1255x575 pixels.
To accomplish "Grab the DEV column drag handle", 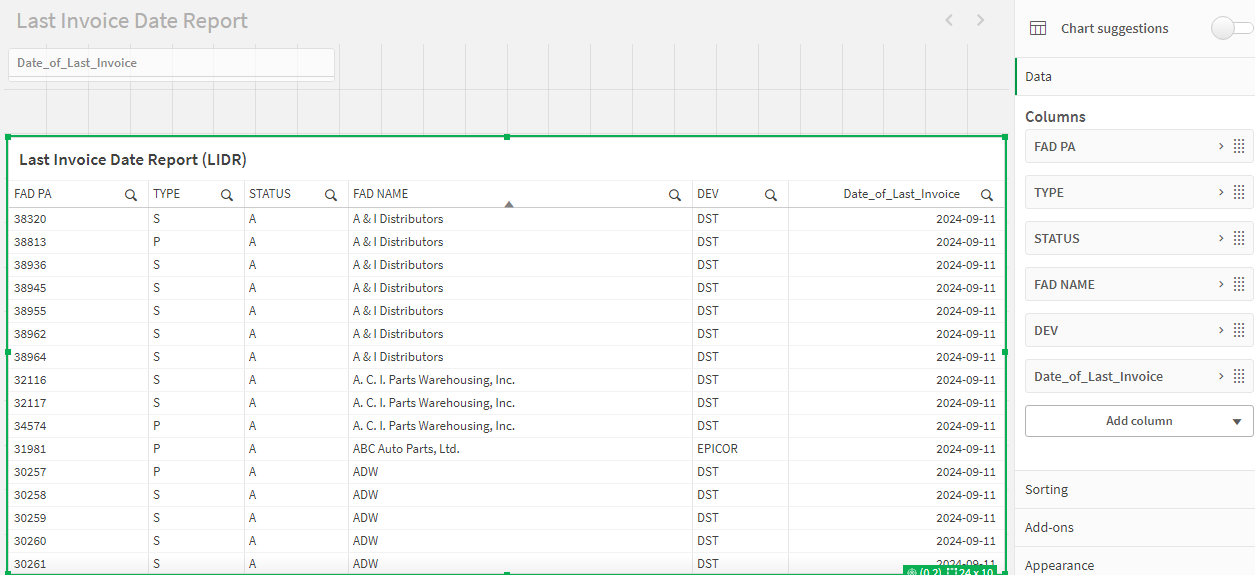I will click(1239, 330).
